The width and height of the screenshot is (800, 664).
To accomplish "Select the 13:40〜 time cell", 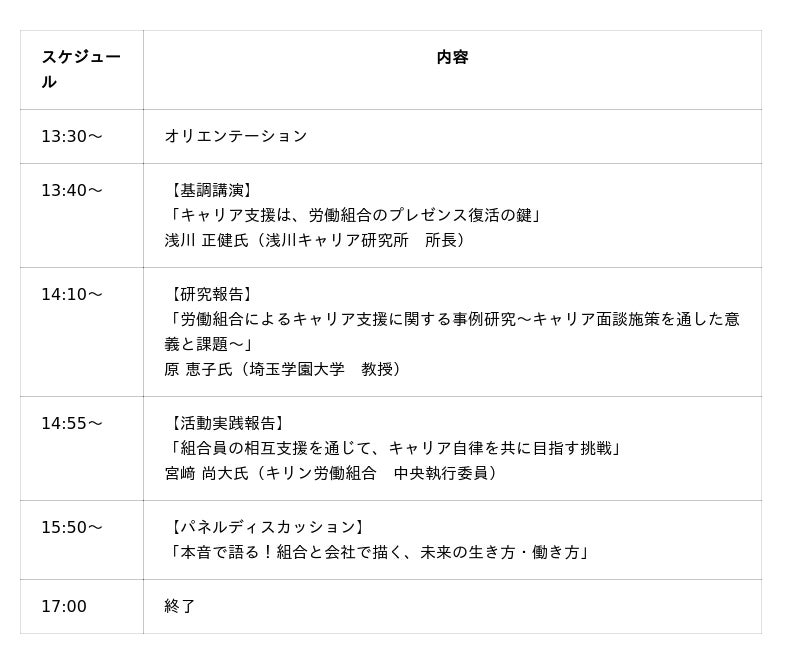I will pyautogui.click(x=71, y=190).
